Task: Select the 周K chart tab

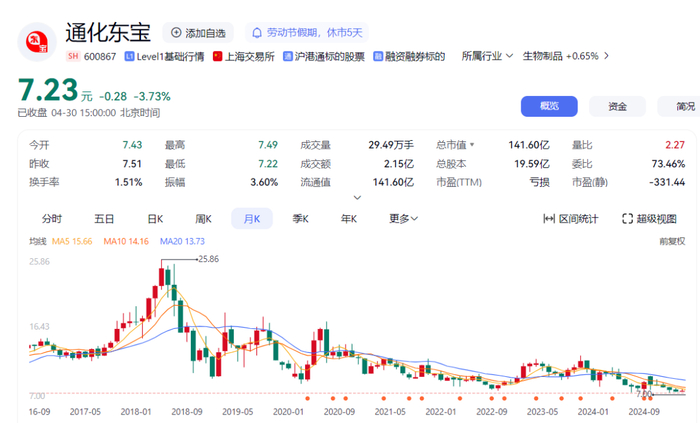Action: (x=203, y=219)
